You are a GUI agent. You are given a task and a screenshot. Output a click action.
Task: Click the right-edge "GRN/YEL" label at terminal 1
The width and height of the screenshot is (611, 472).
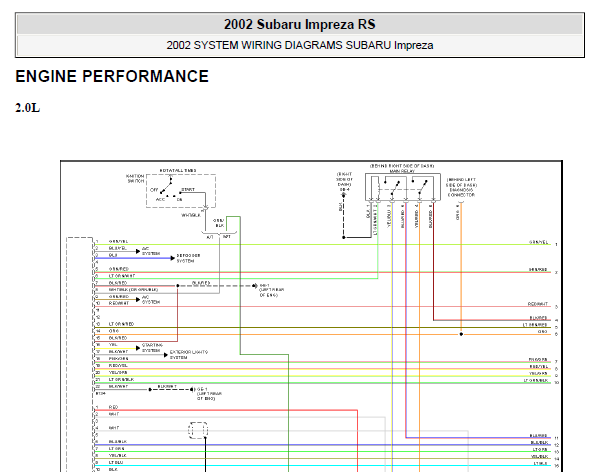(539, 242)
